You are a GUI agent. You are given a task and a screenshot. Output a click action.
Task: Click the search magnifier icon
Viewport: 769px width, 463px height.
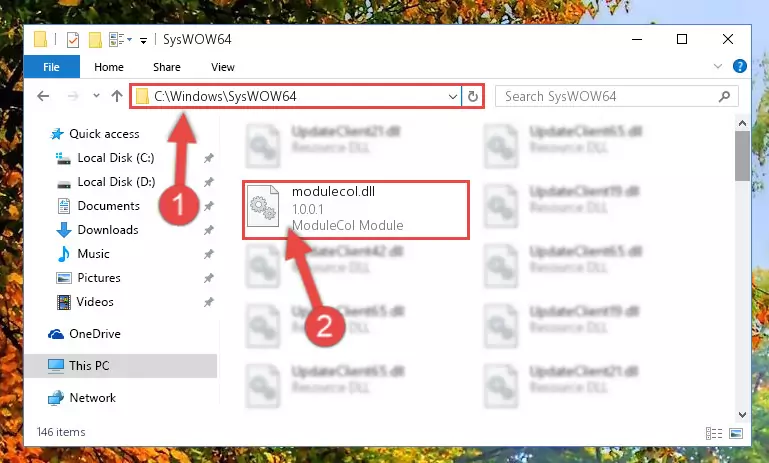coord(724,96)
